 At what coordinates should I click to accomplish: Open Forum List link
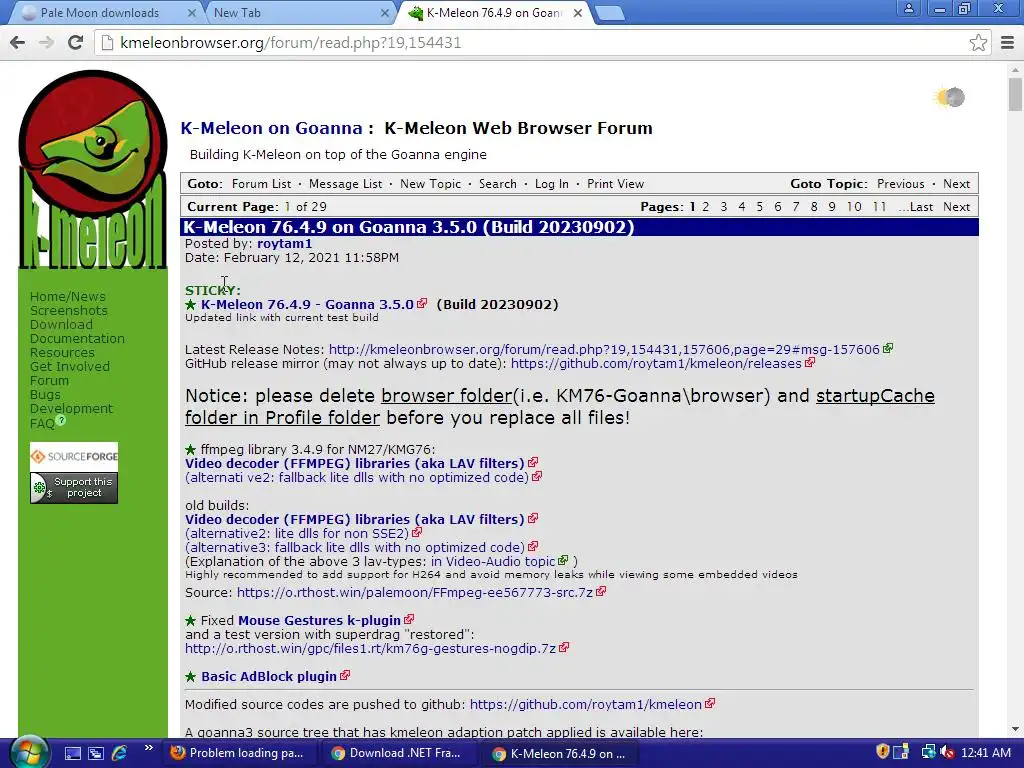click(261, 184)
